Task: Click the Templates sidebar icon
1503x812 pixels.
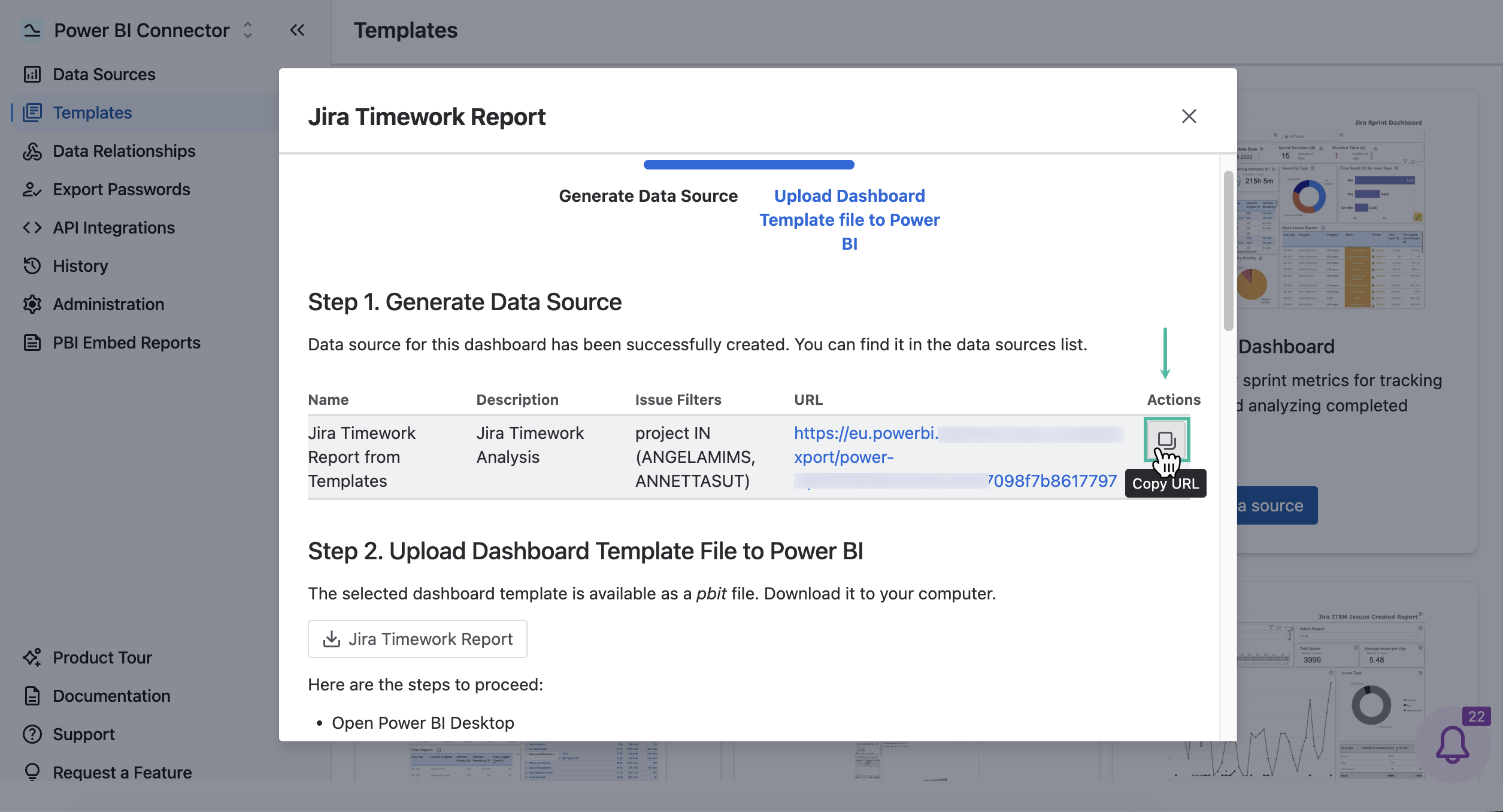Action: pos(32,113)
